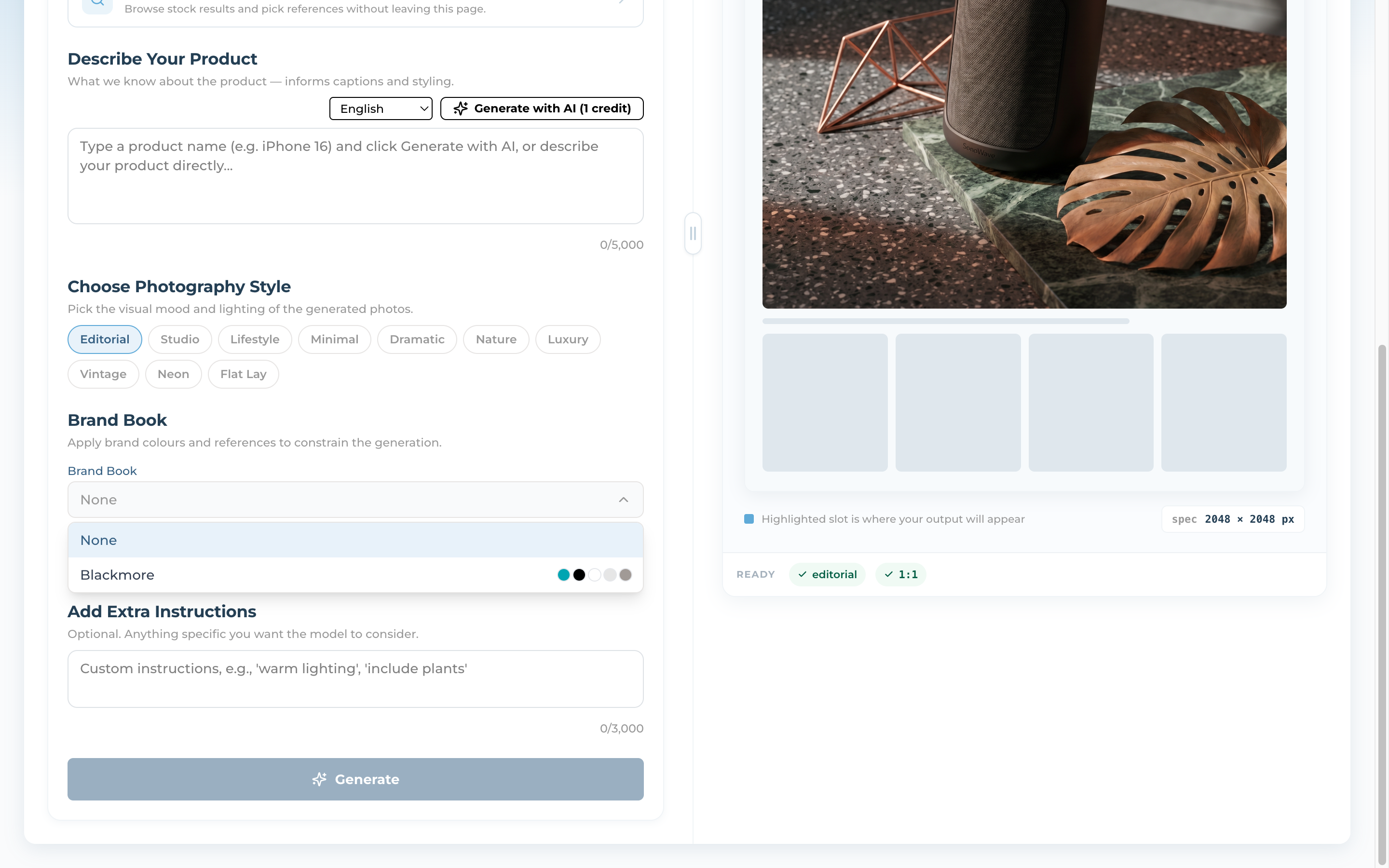Choose Blackmore brand book option
The image size is (1389, 868).
(355, 575)
